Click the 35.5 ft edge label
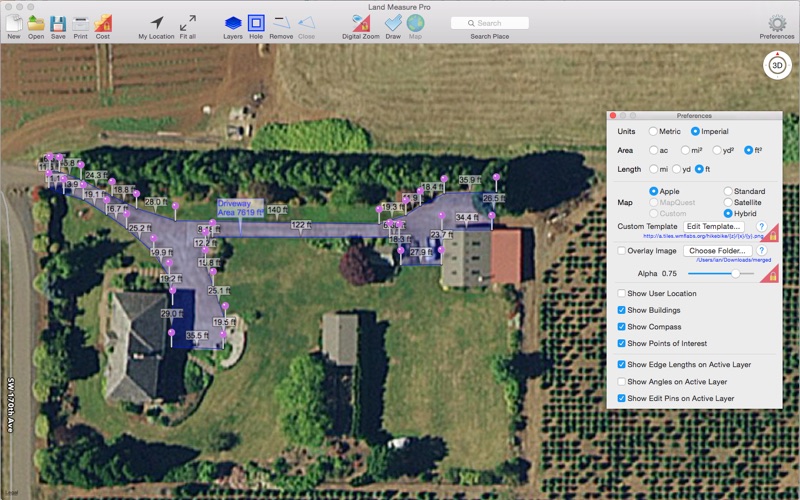 tap(197, 336)
